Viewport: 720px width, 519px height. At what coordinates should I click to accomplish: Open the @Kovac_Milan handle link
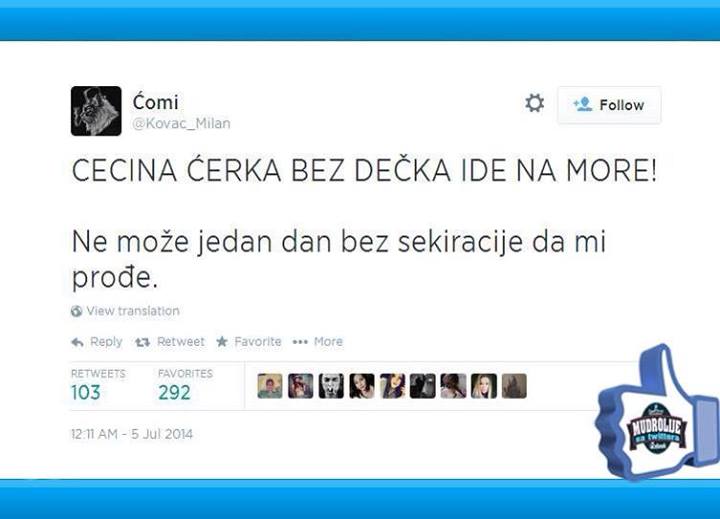tap(181, 124)
